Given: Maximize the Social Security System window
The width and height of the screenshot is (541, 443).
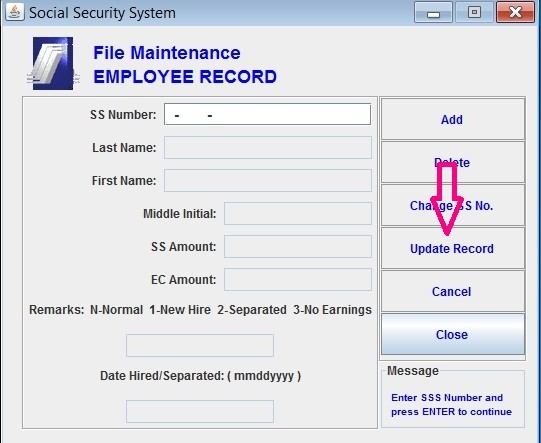Looking at the screenshot, I should pyautogui.click(x=474, y=12).
